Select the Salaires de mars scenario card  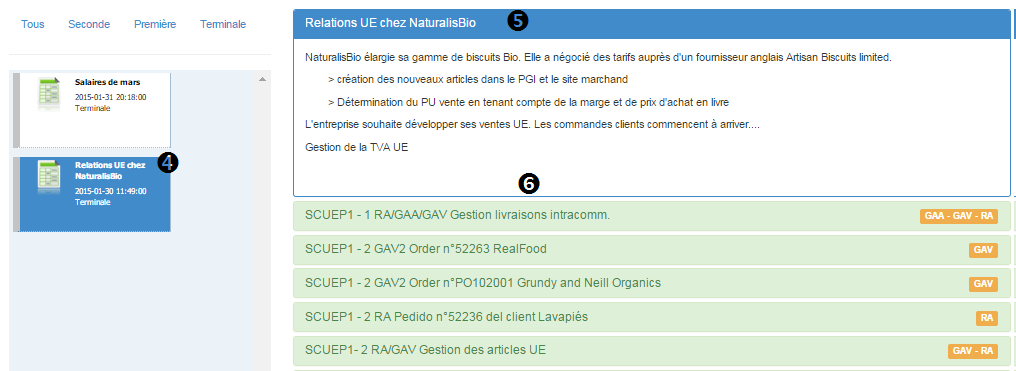pyautogui.click(x=92, y=110)
